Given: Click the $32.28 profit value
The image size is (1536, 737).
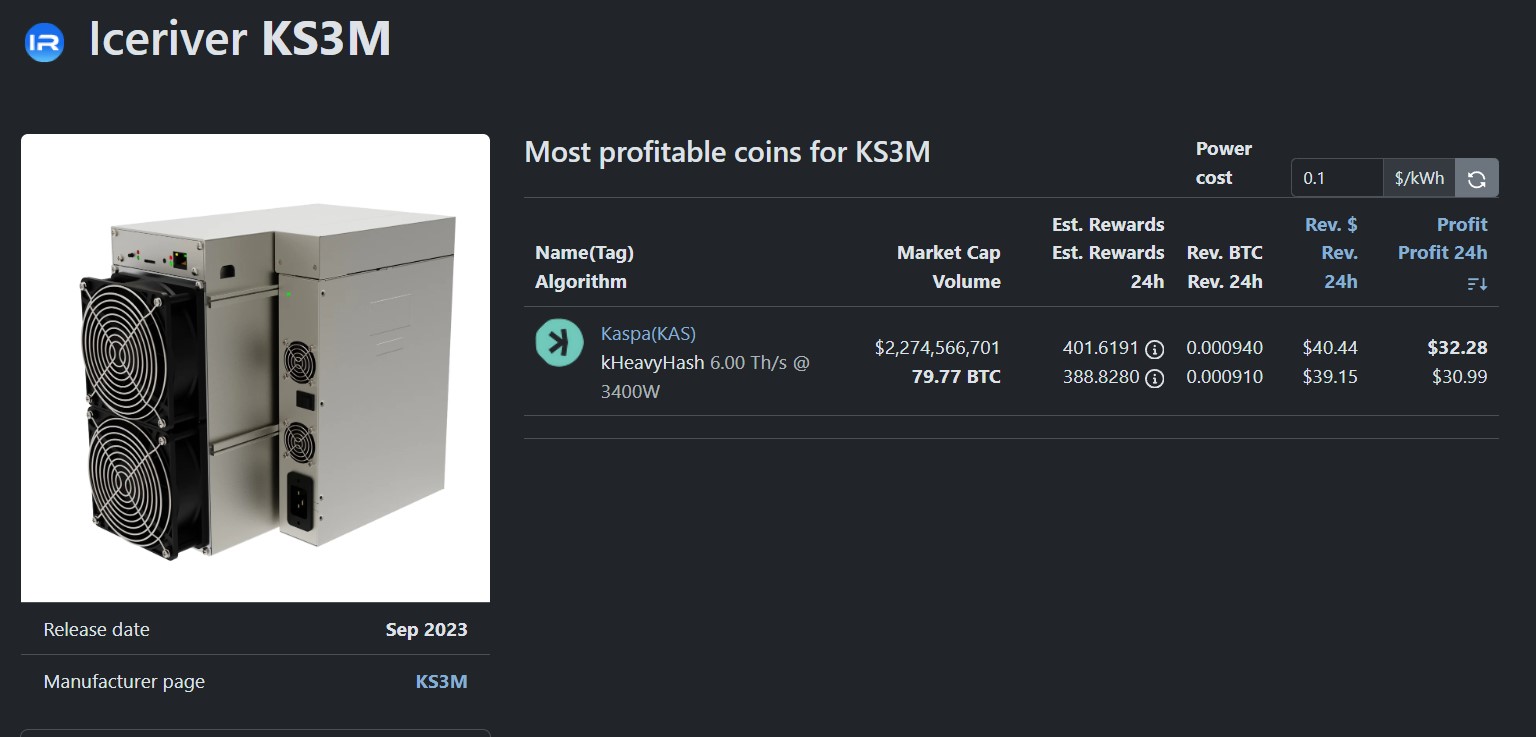Looking at the screenshot, I should click(x=1457, y=348).
